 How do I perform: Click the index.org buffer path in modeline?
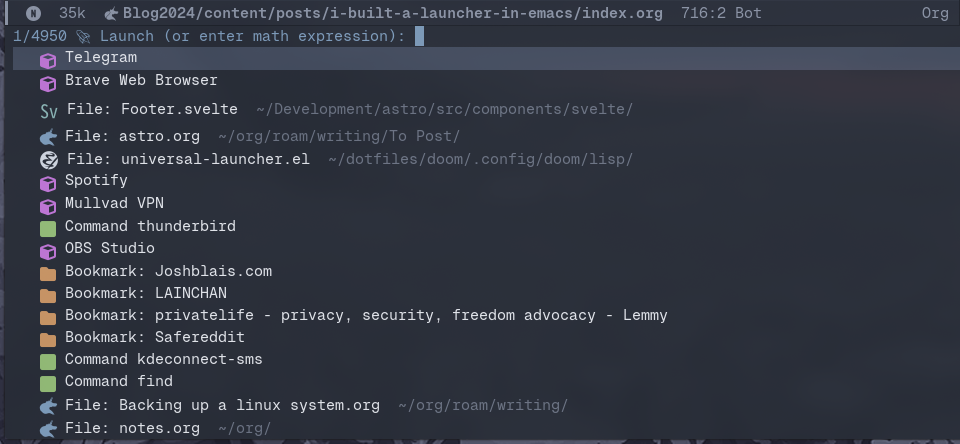click(x=392, y=13)
